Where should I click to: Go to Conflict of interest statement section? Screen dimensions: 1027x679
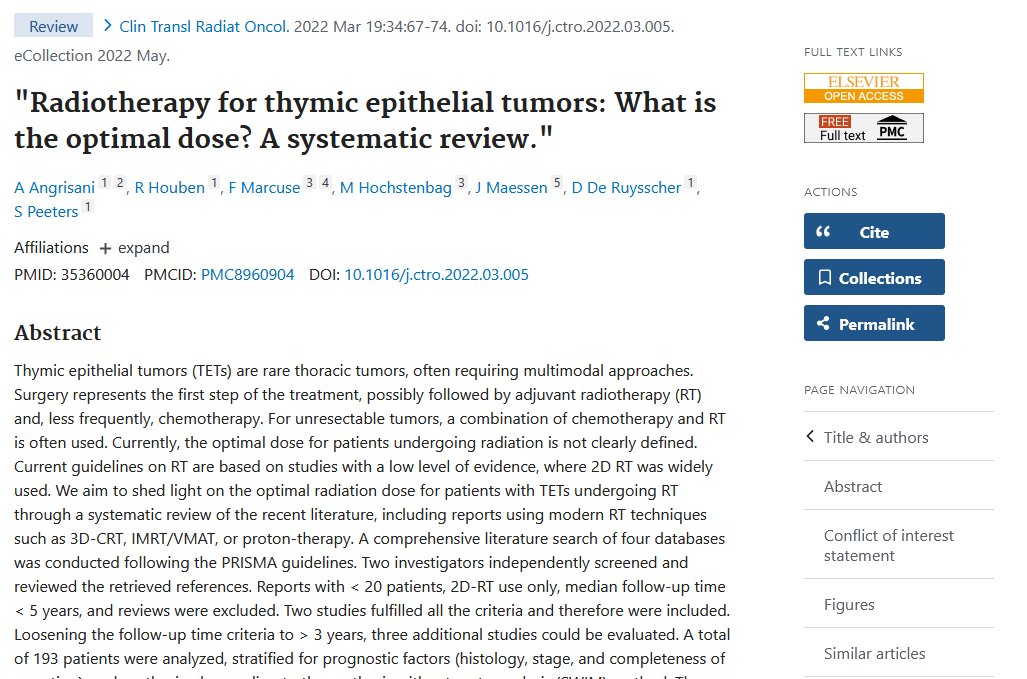(x=888, y=545)
